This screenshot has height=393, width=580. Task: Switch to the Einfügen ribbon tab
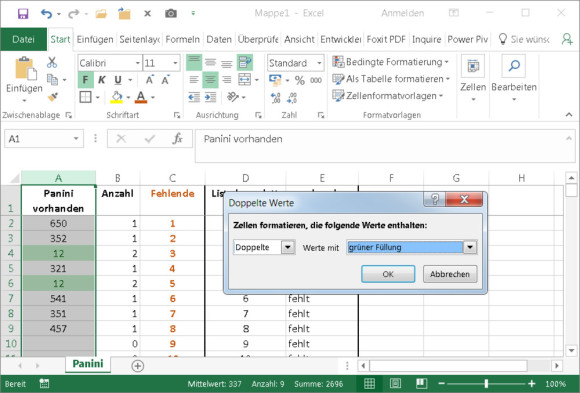(x=95, y=39)
